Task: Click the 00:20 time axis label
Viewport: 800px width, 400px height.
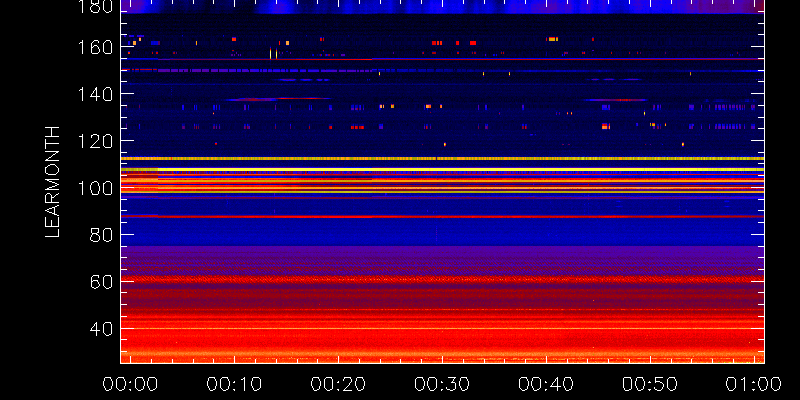Action: [x=339, y=384]
